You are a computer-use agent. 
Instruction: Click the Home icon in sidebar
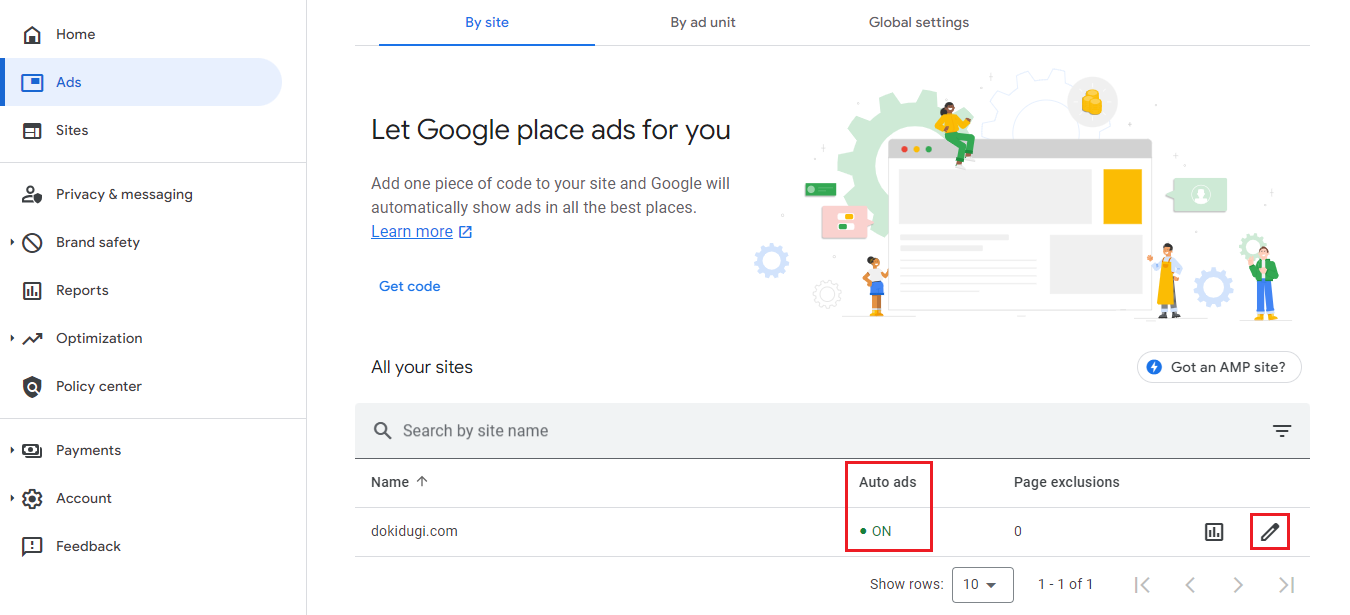pyautogui.click(x=32, y=35)
